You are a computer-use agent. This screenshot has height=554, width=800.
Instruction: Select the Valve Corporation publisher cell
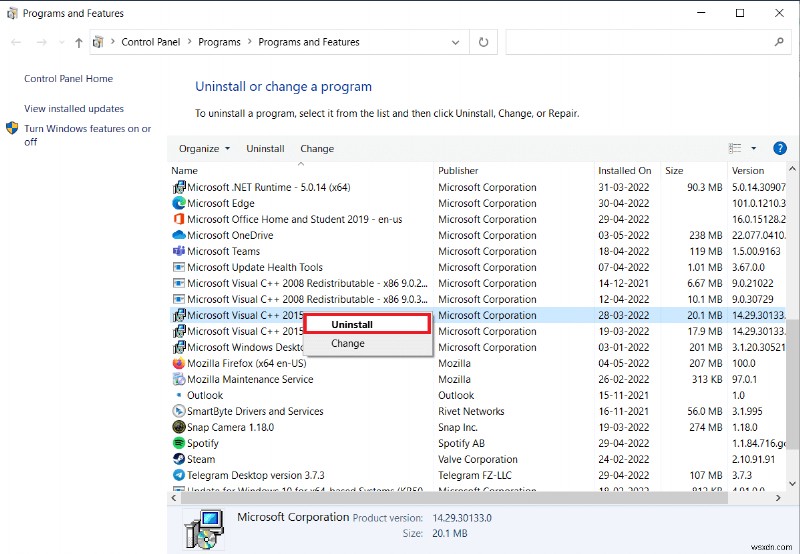(x=478, y=459)
